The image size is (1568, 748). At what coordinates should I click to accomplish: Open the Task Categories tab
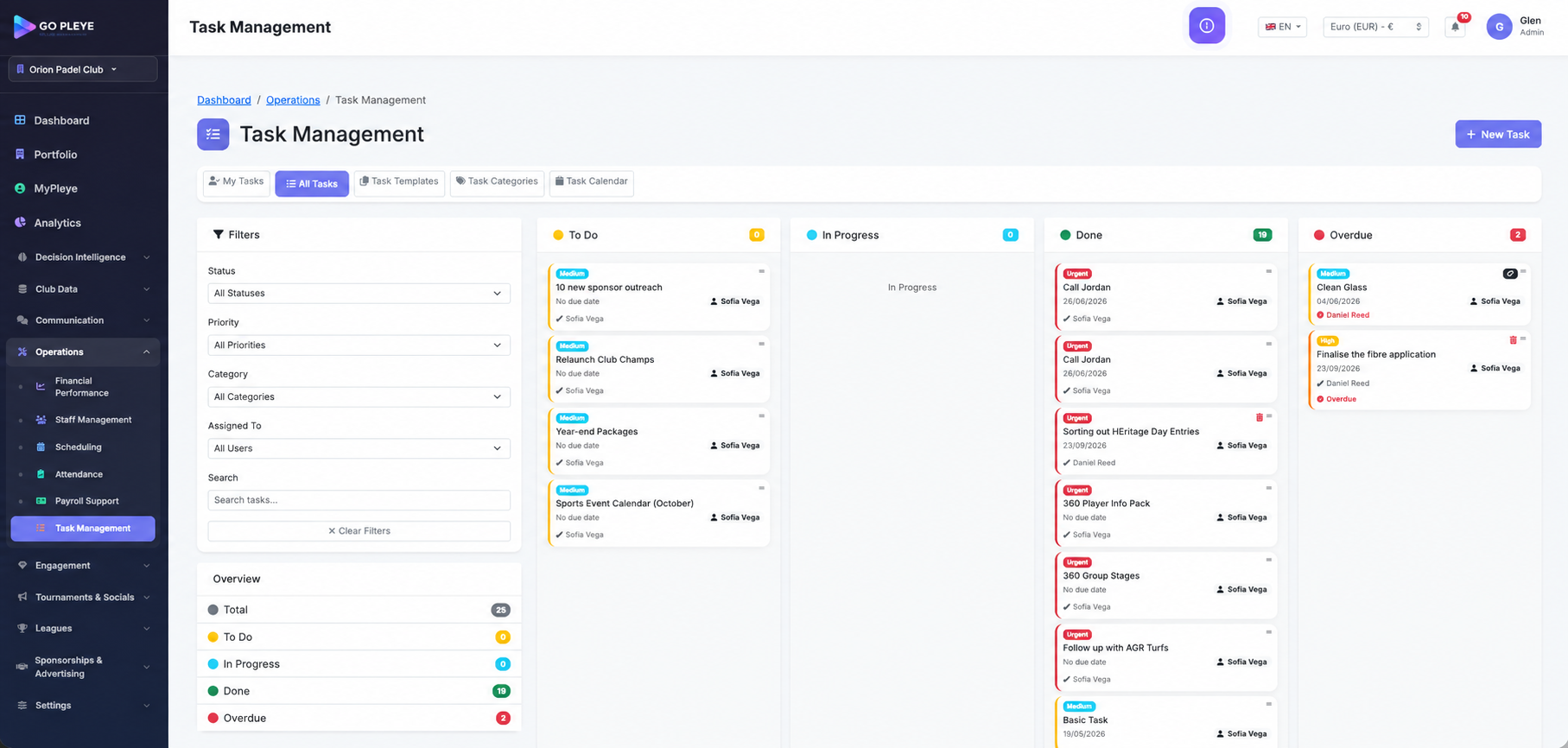pyautogui.click(x=497, y=182)
